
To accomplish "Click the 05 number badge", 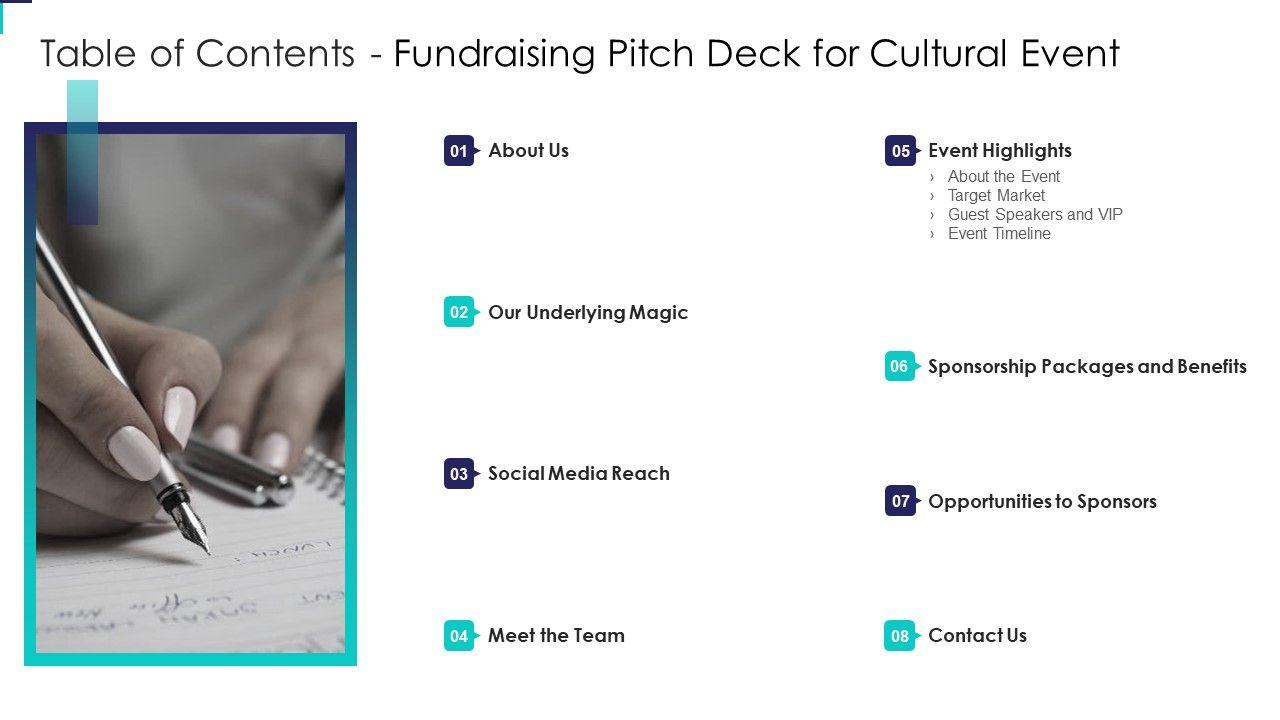I will pyautogui.click(x=900, y=151).
